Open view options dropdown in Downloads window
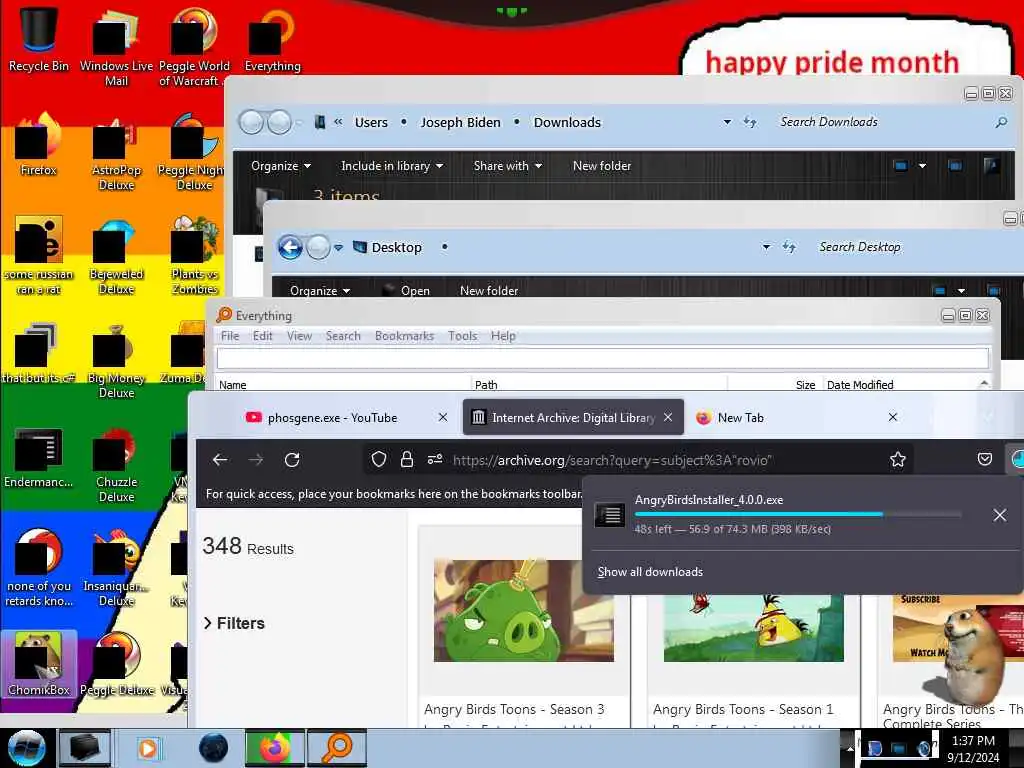This screenshot has height=768, width=1024. point(922,166)
